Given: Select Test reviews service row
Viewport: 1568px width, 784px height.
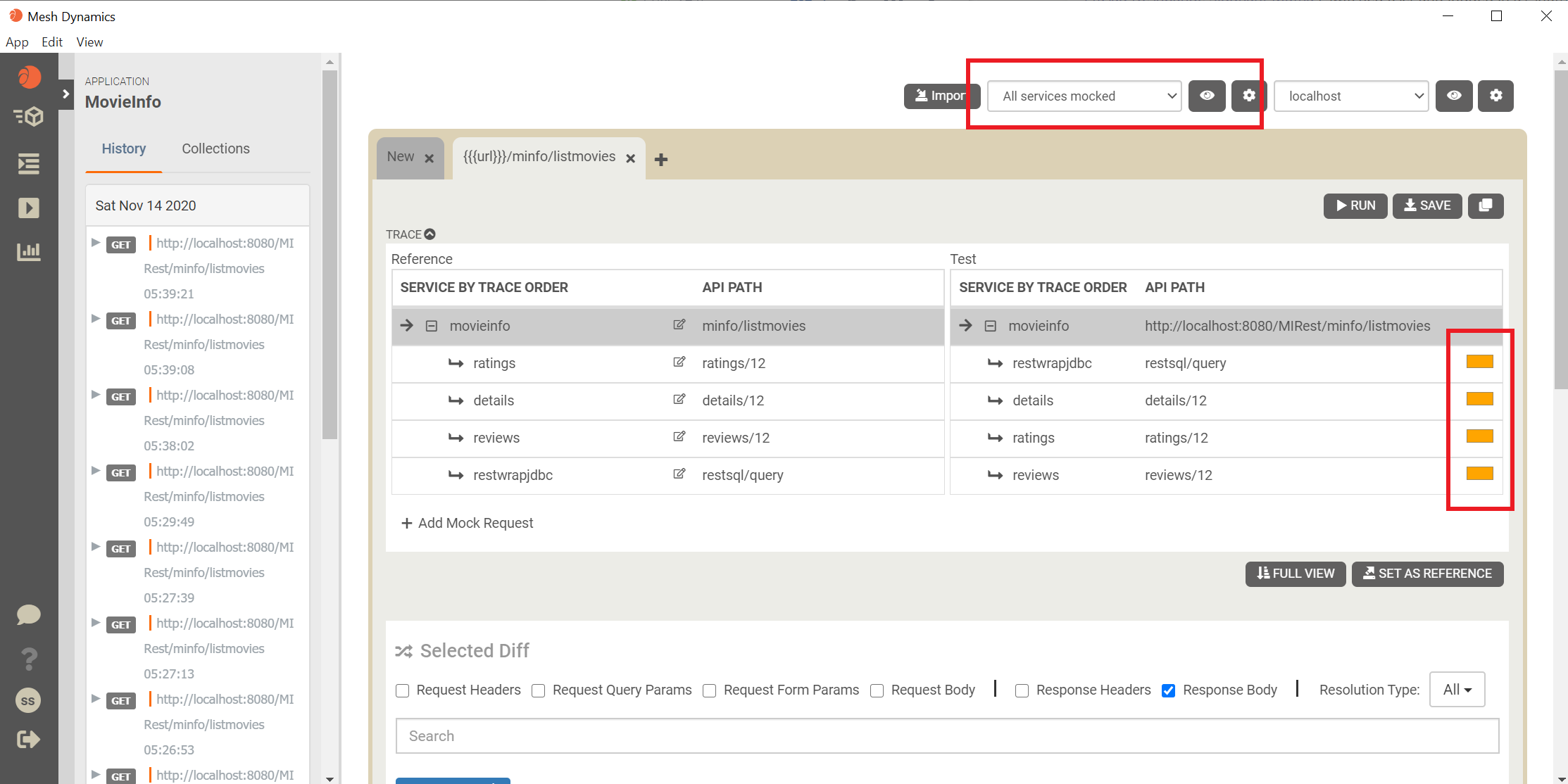Looking at the screenshot, I should [1226, 475].
